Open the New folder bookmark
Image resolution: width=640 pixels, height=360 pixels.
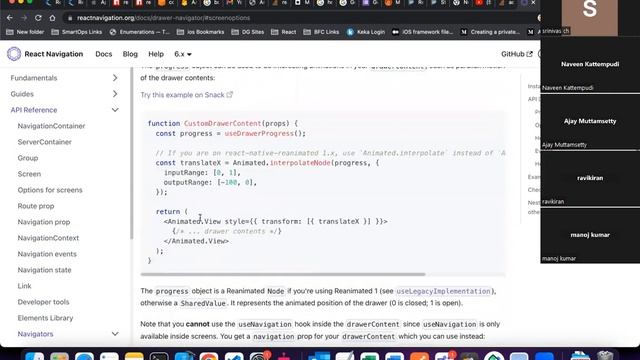25,32
